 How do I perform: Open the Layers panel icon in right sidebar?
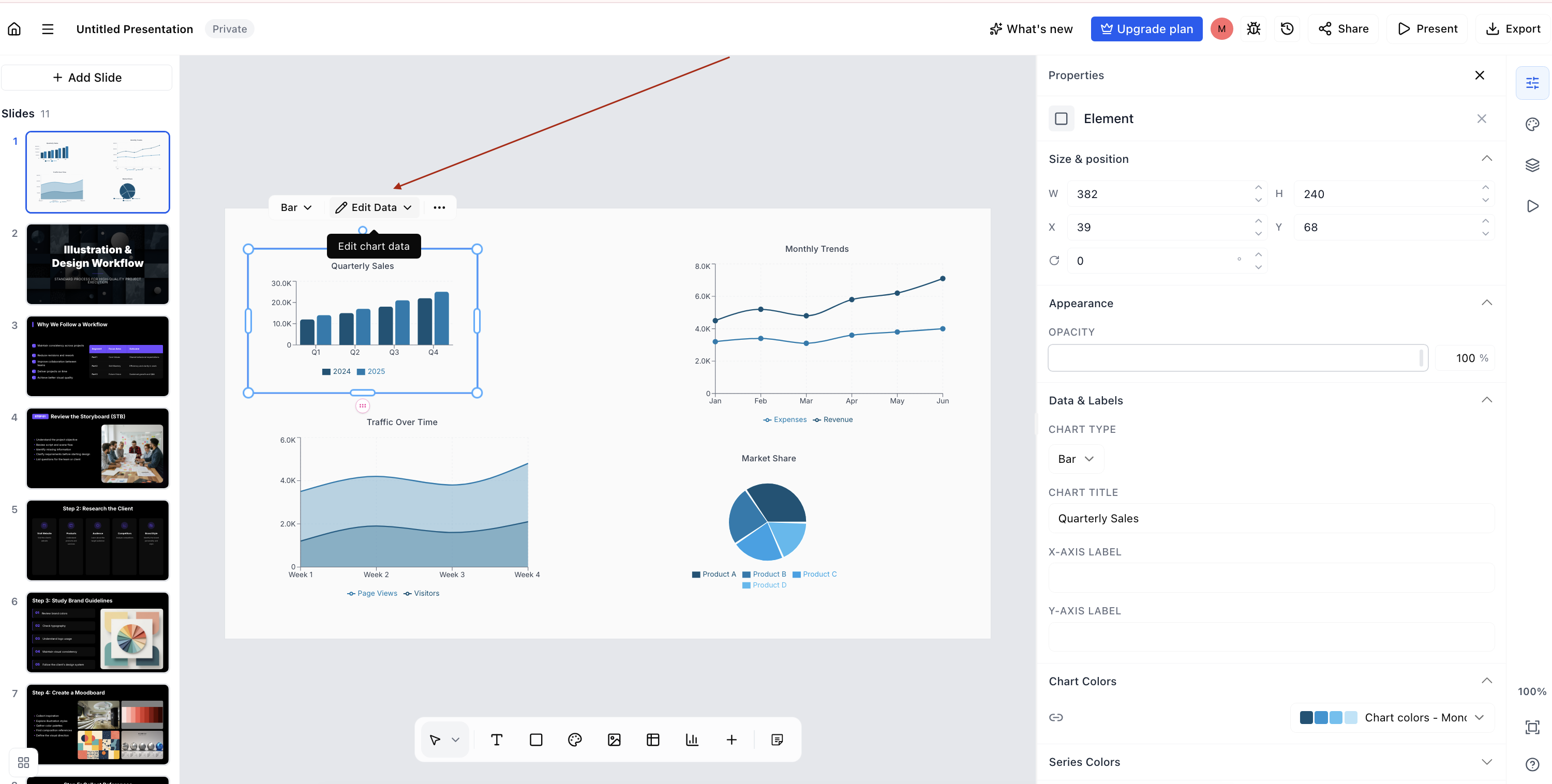click(1532, 165)
